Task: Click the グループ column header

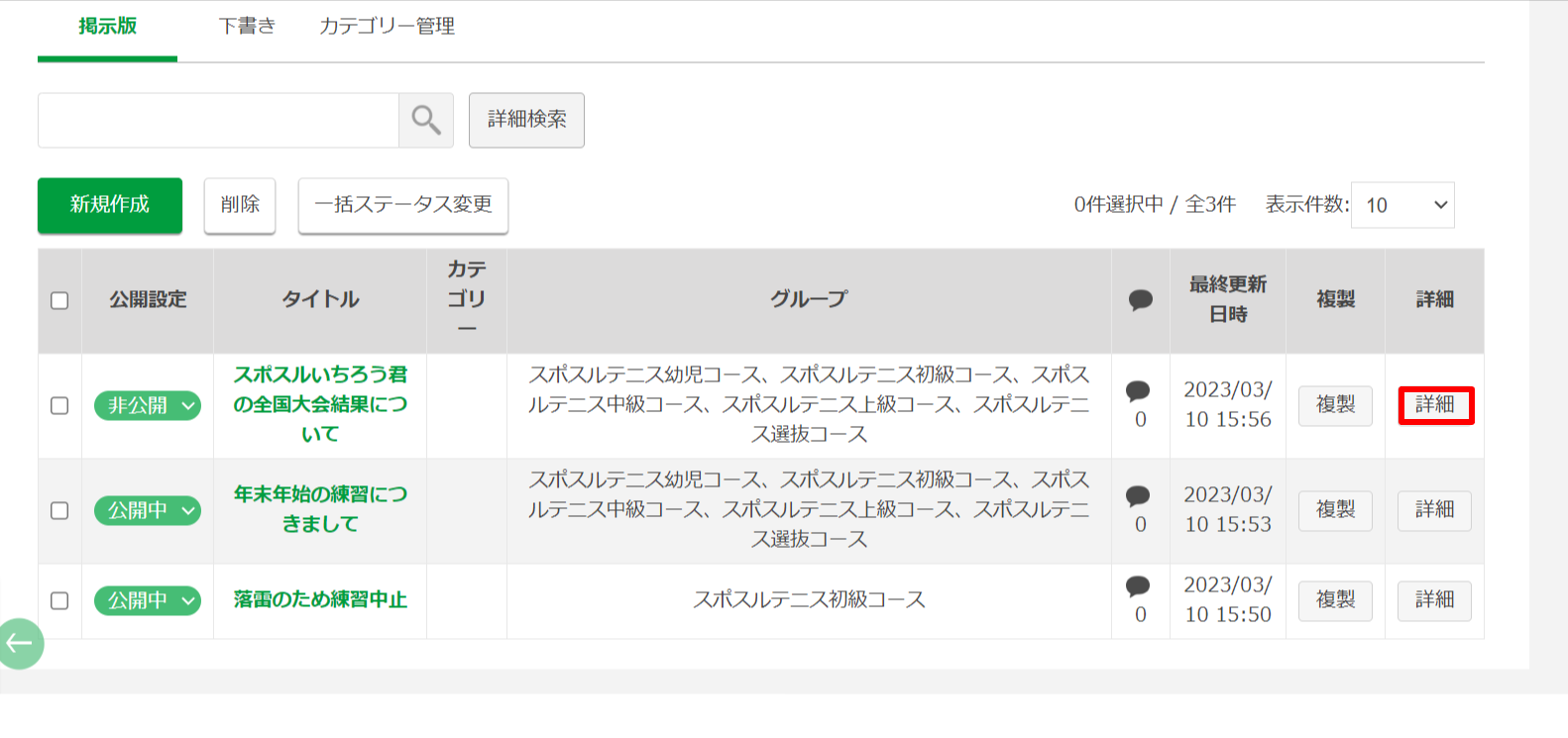Action: [x=809, y=299]
